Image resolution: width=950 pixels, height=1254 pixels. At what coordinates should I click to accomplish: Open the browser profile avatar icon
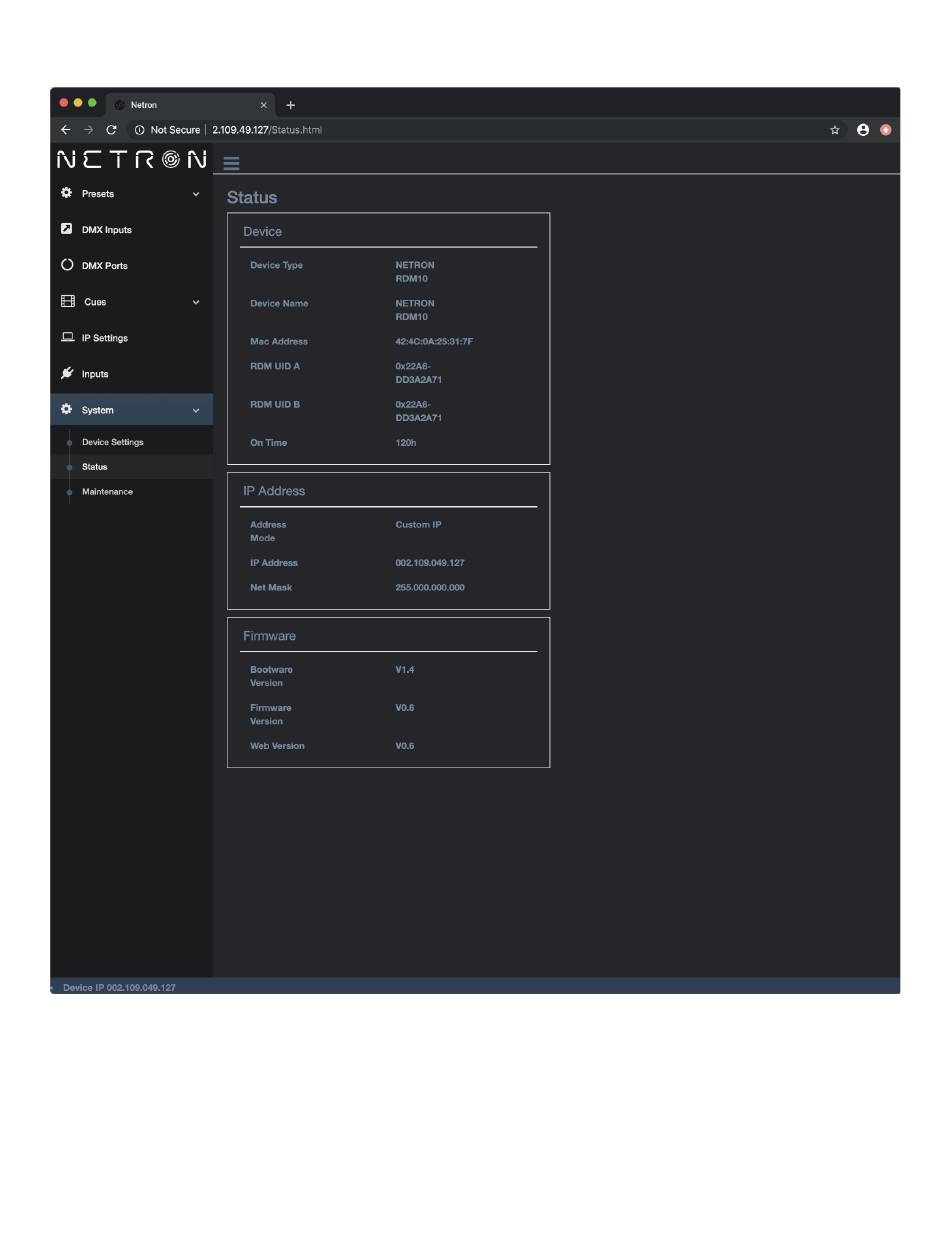coord(863,130)
